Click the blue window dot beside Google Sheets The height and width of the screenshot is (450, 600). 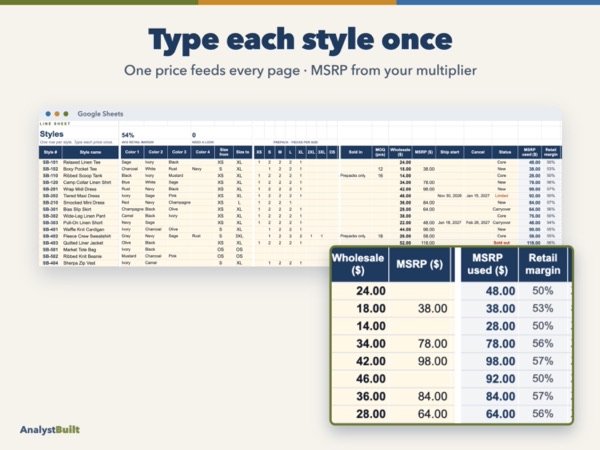[x=48, y=114]
